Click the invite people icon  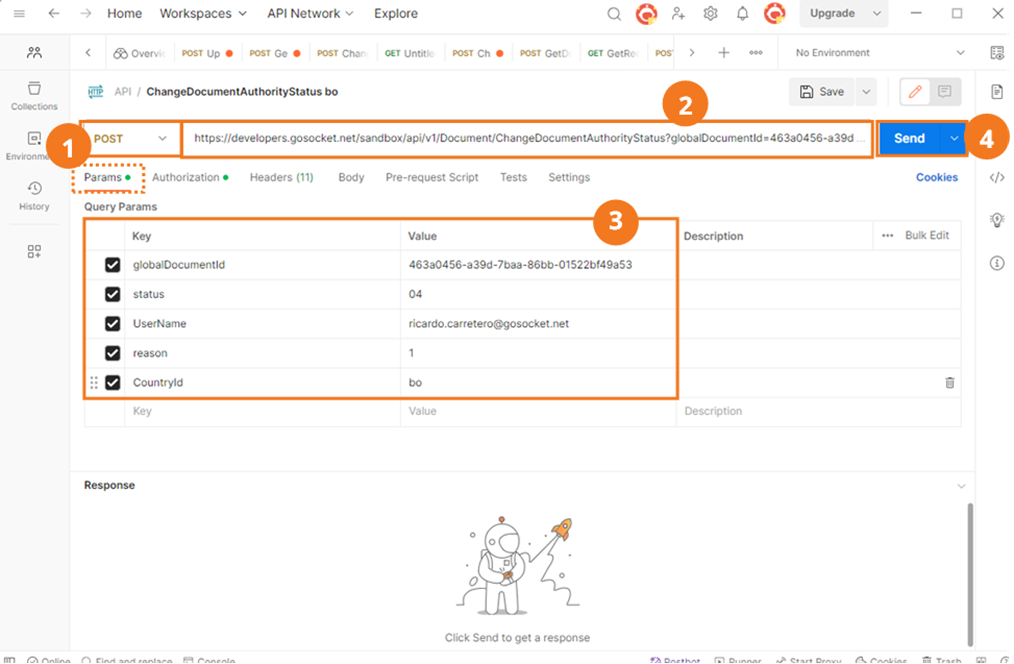point(678,14)
